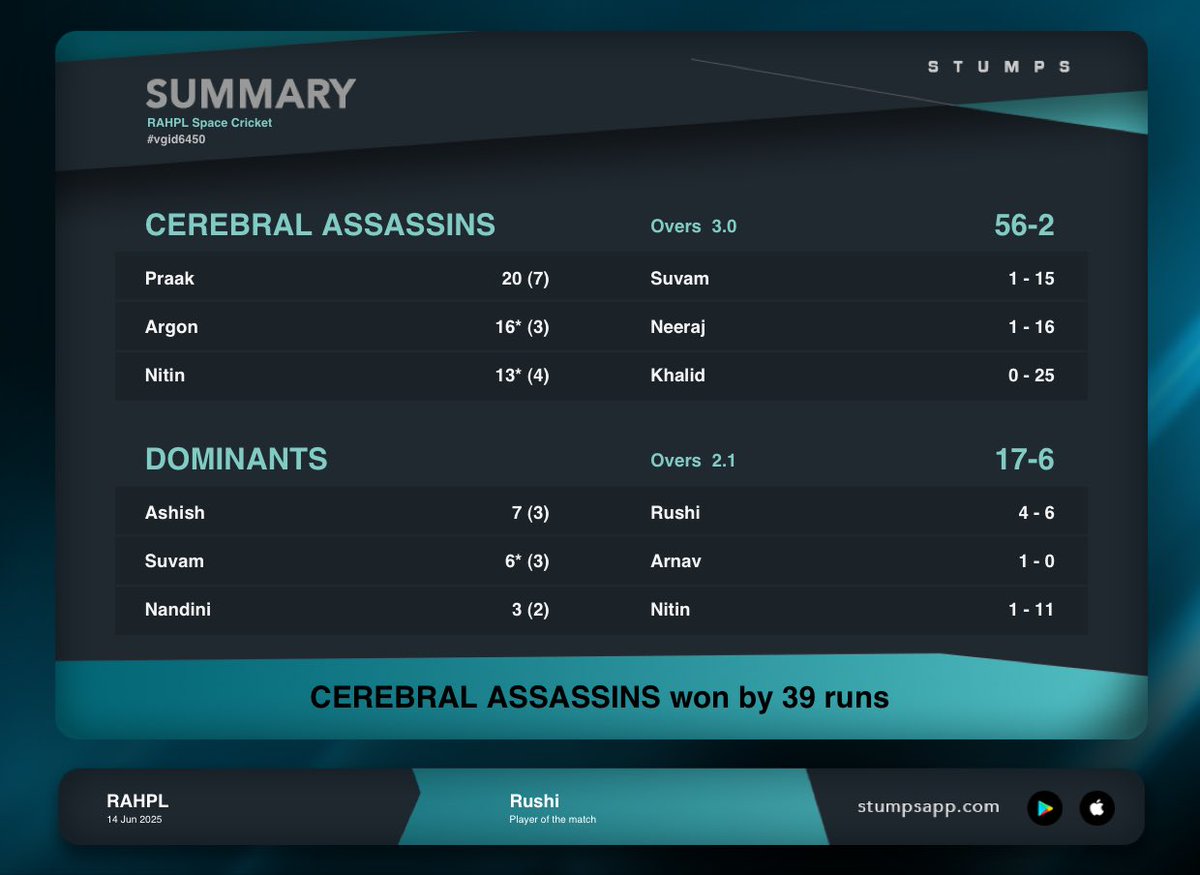
Task: Select bowler Rushi in Dominants innings
Action: coord(675,512)
